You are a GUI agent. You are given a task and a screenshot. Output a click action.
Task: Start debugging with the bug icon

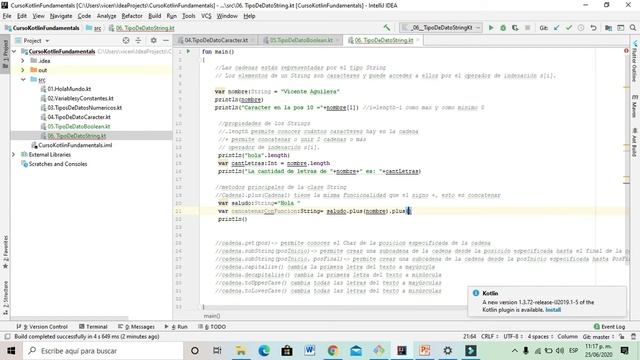pyautogui.click(x=503, y=28)
